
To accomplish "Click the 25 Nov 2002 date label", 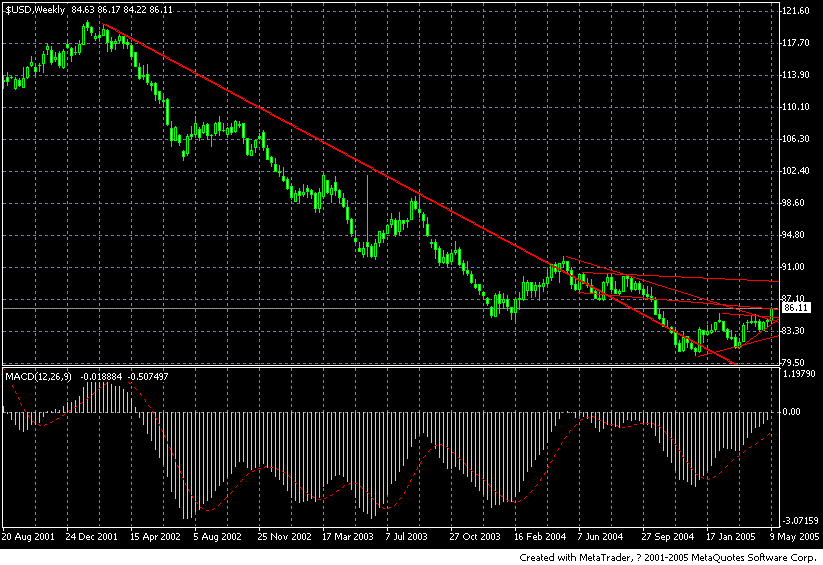I will pyautogui.click(x=284, y=537).
